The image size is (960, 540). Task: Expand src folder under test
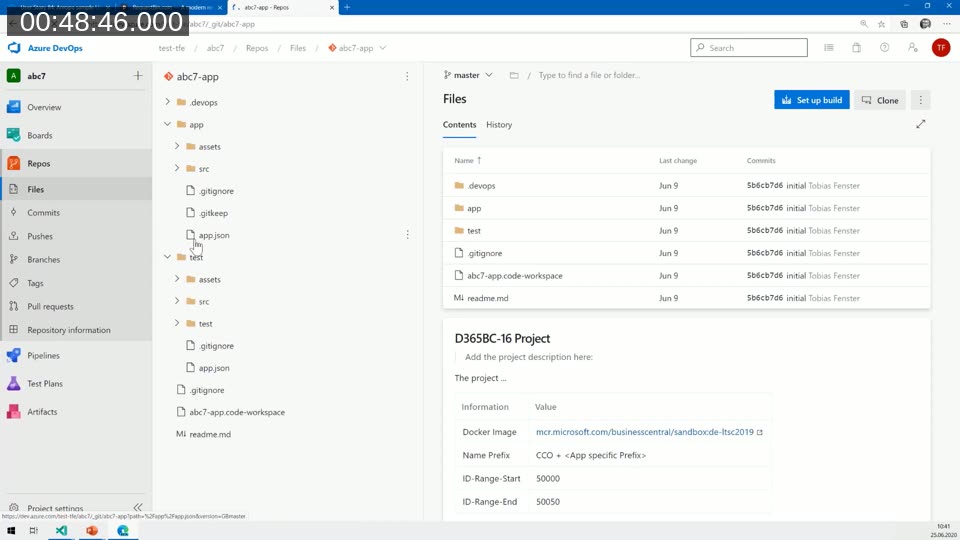[x=177, y=301]
